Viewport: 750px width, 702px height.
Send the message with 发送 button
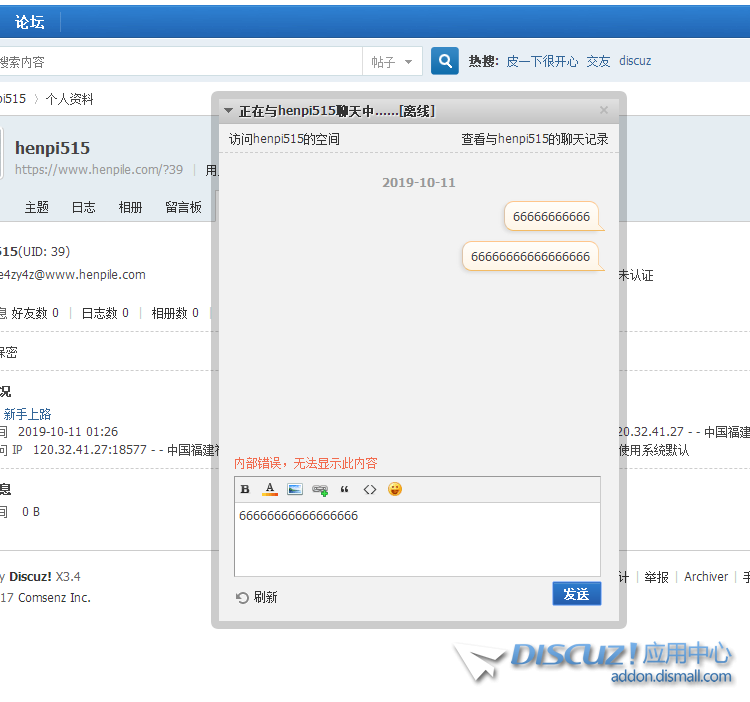coord(576,594)
